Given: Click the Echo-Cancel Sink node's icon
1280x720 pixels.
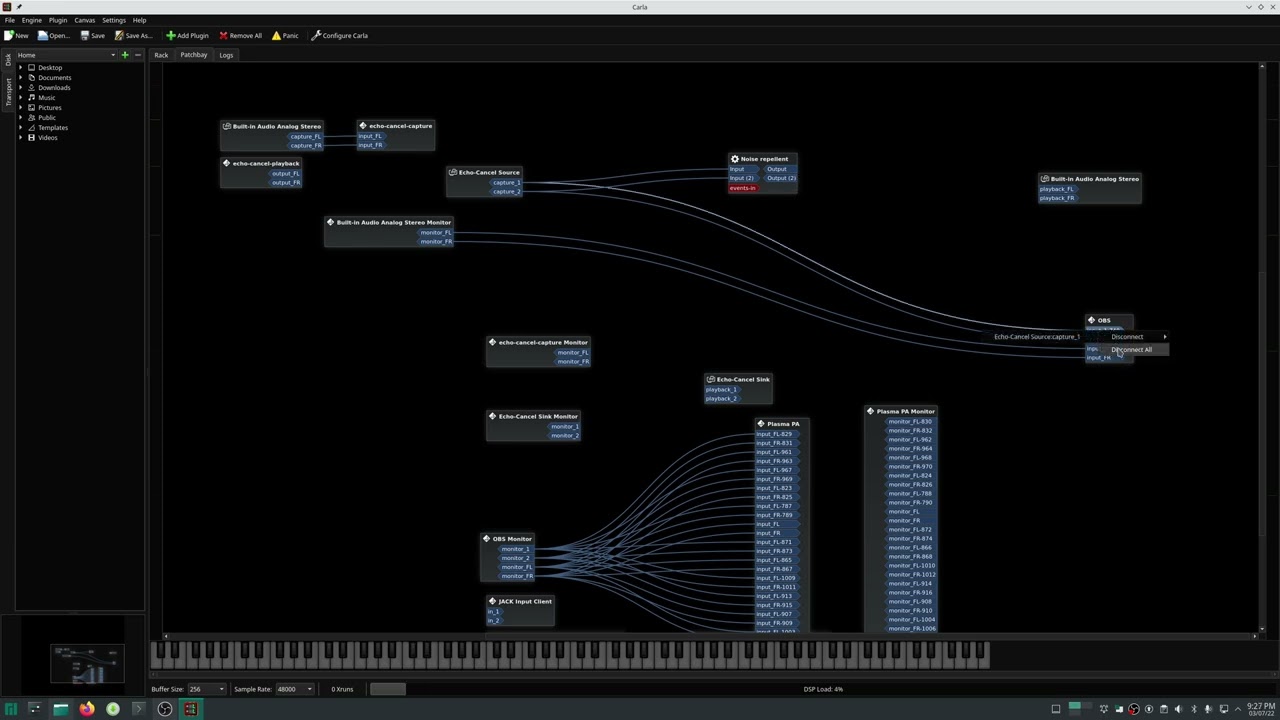Looking at the screenshot, I should point(710,379).
